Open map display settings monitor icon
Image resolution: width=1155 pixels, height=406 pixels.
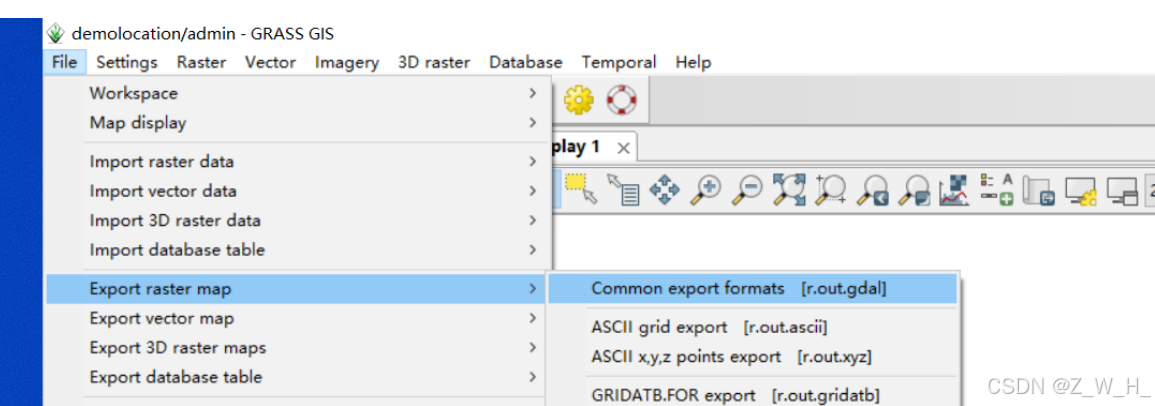(1081, 190)
